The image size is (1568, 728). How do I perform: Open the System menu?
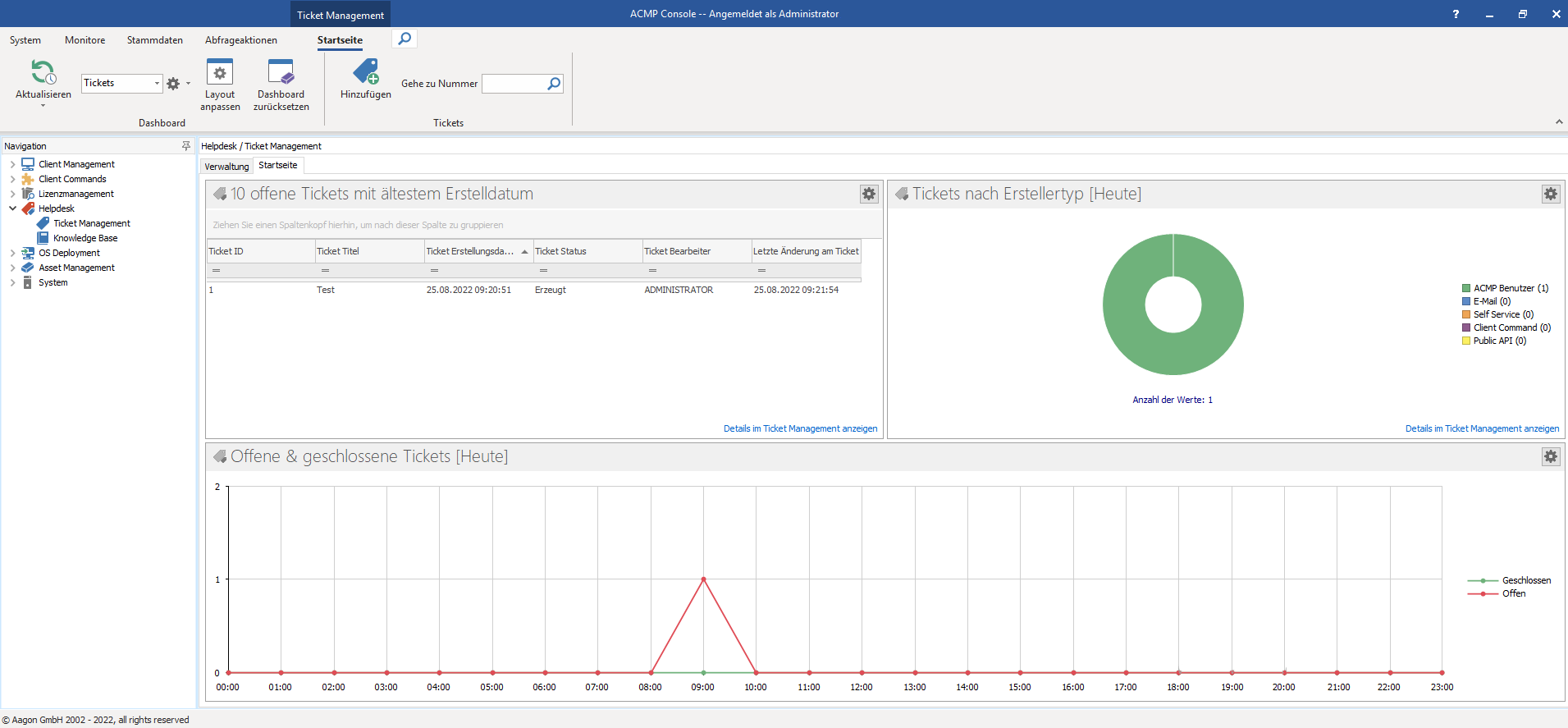[x=25, y=40]
